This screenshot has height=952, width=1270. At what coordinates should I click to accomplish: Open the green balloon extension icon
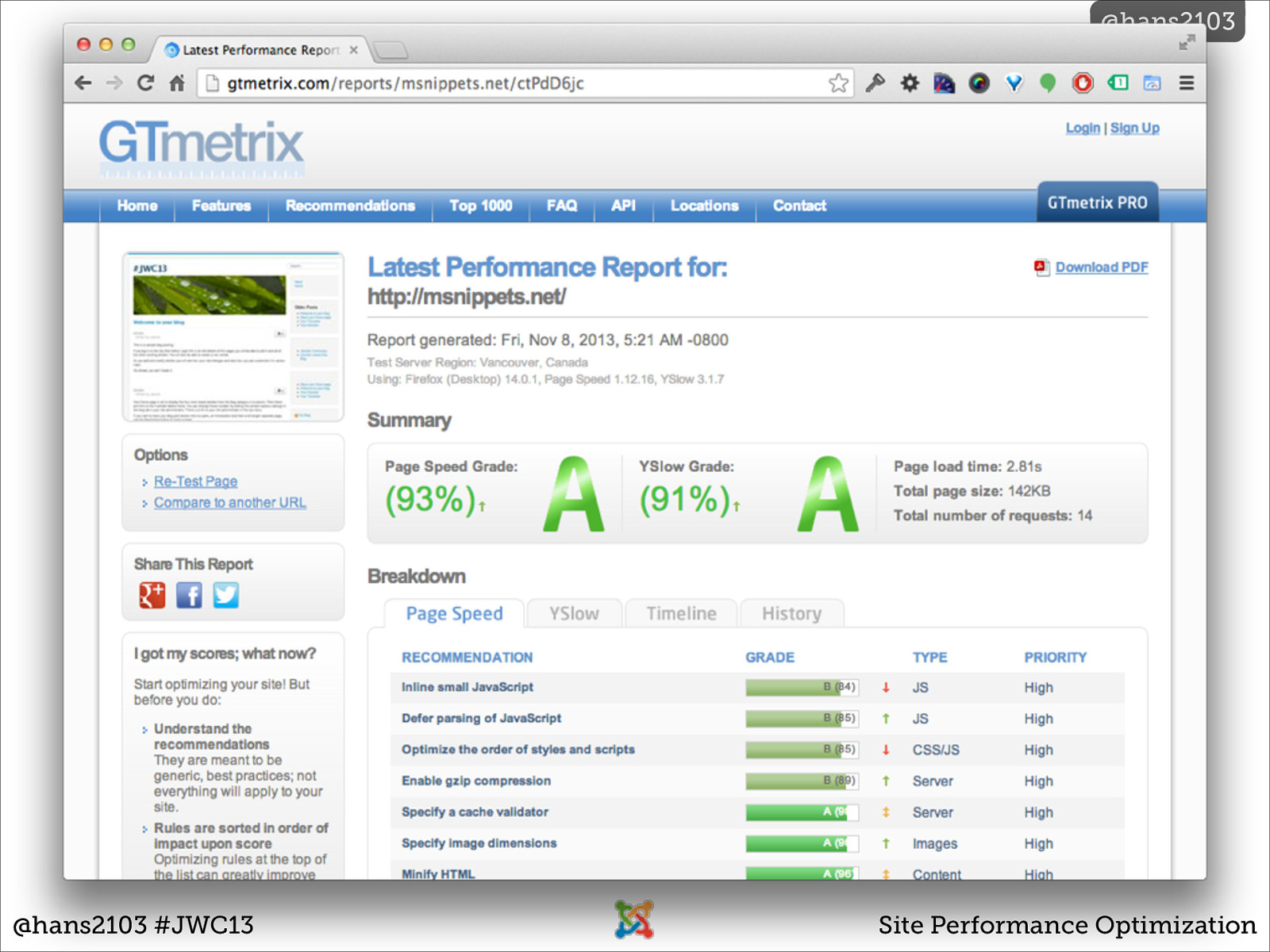pyautogui.click(x=1048, y=83)
